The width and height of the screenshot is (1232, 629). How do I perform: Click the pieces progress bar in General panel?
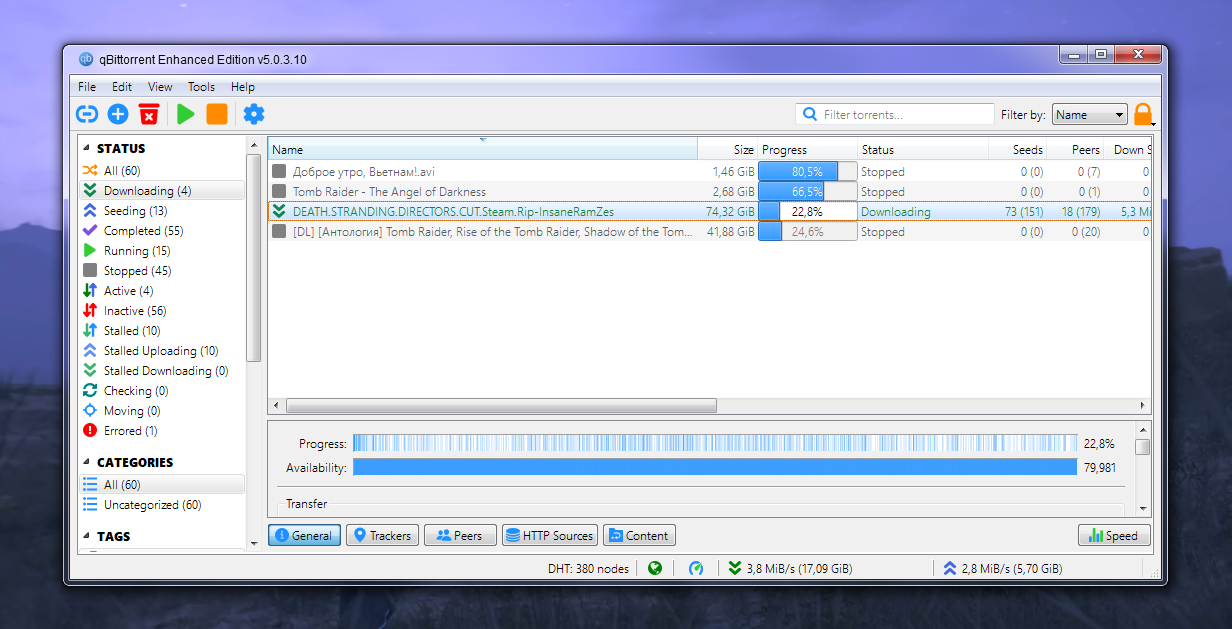tap(715, 443)
